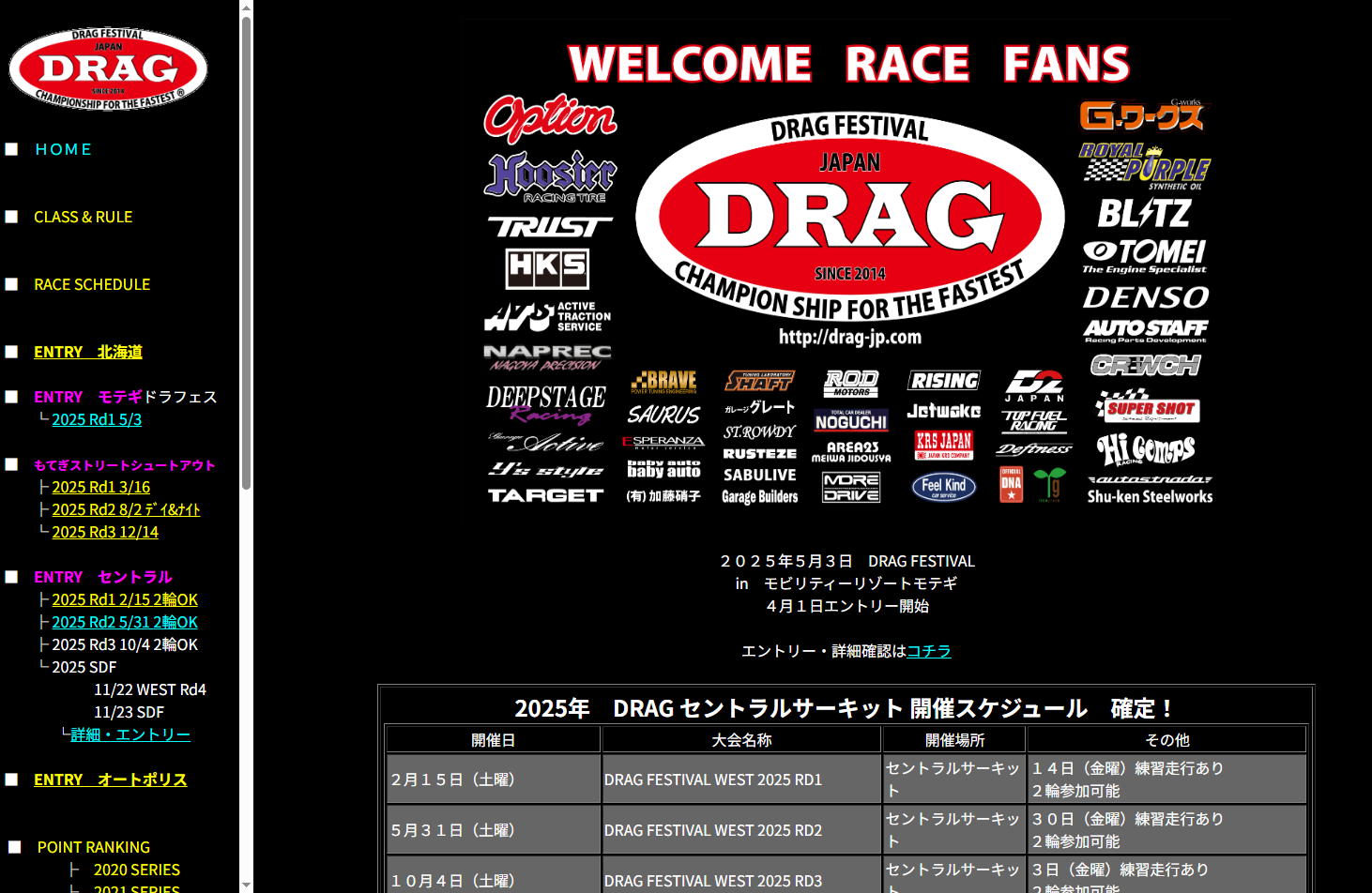
Task: Click the ENTRY セントラル heading
Action: [103, 577]
